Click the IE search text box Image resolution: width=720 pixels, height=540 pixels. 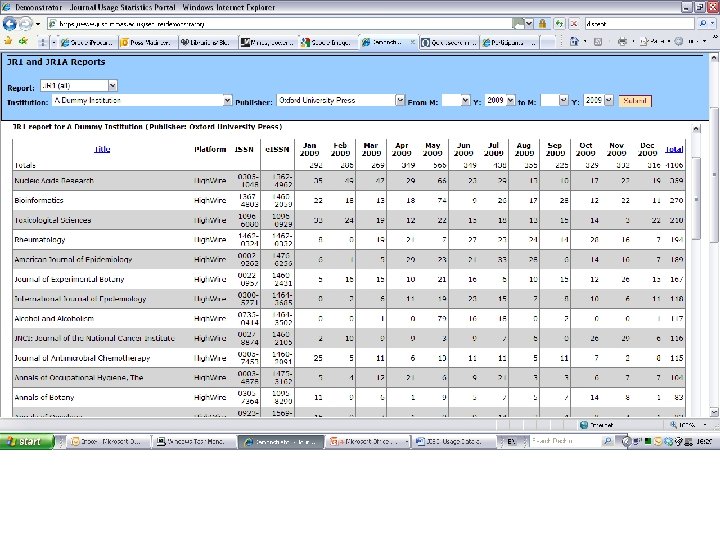[x=639, y=23]
